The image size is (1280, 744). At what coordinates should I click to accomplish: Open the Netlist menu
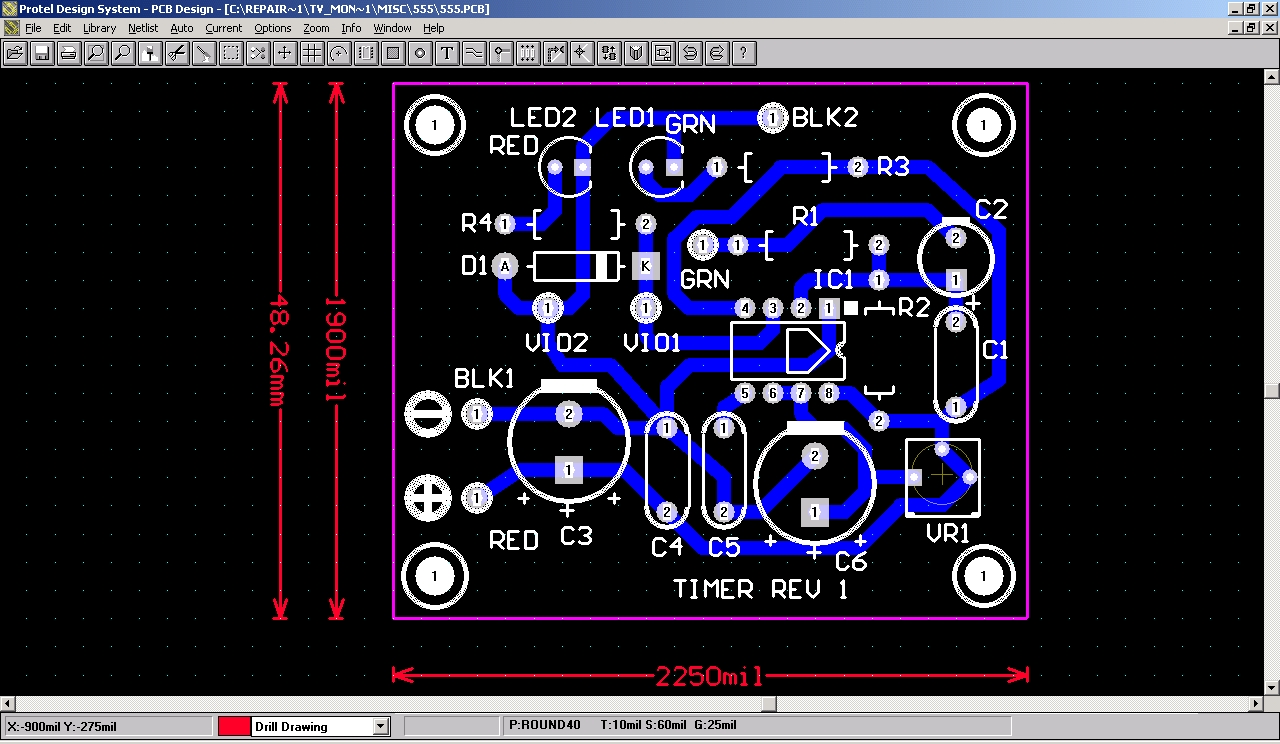(x=143, y=28)
